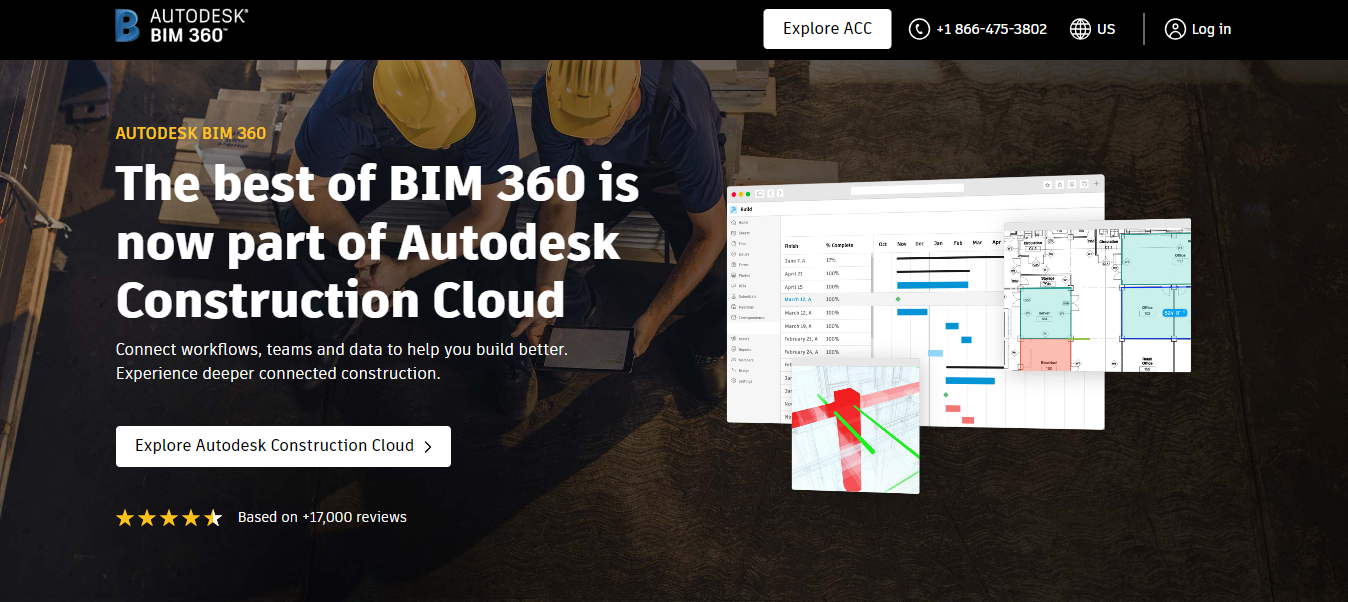
Task: Click the 3D red beam model thumbnail
Action: pos(855,425)
